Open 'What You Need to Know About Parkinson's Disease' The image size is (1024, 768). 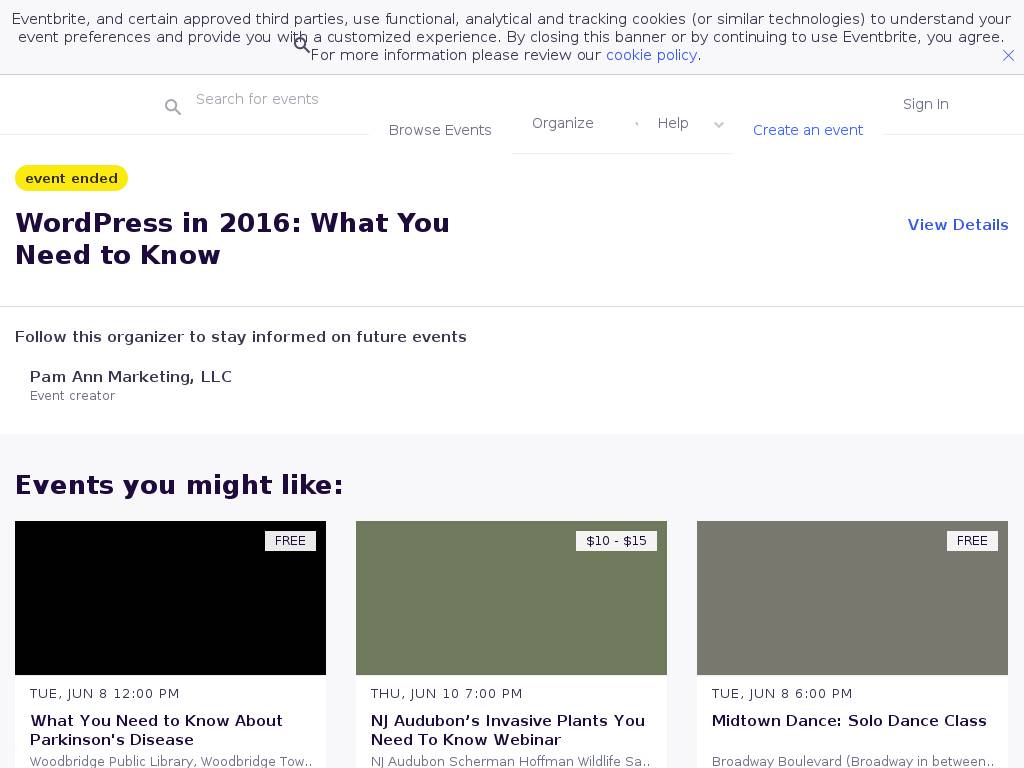pyautogui.click(x=157, y=730)
